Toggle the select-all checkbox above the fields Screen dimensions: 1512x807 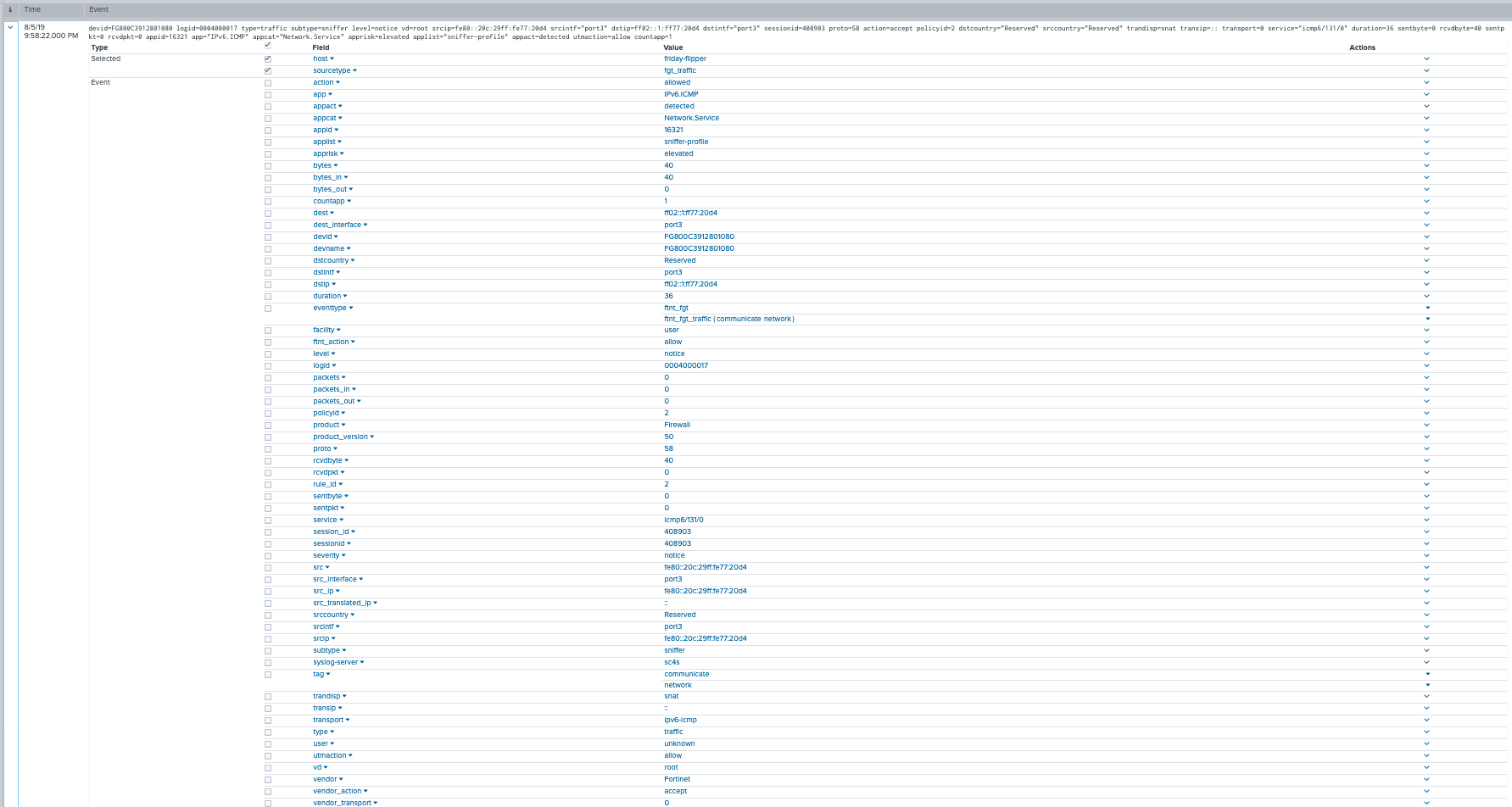[268, 45]
